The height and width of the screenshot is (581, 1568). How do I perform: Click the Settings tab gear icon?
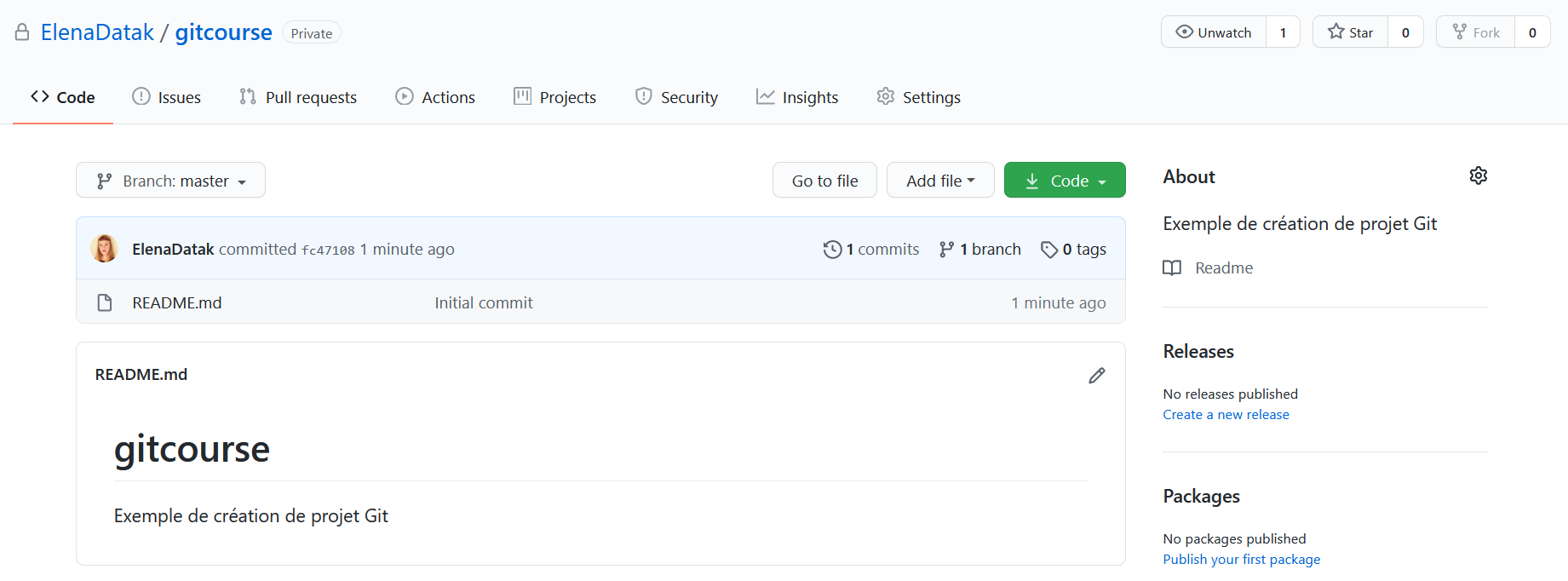pos(886,96)
